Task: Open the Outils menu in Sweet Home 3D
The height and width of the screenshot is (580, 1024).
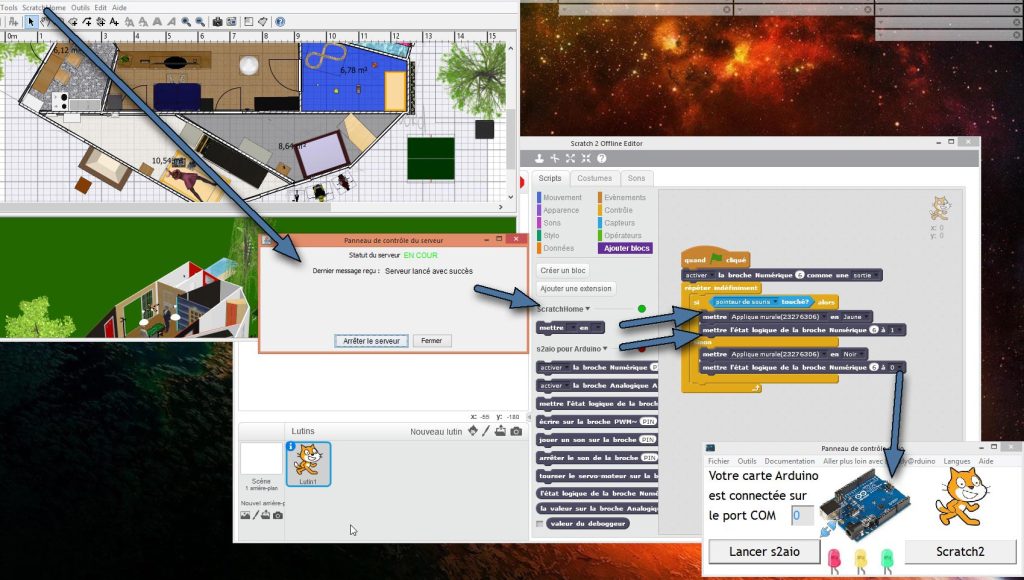Action: click(80, 7)
